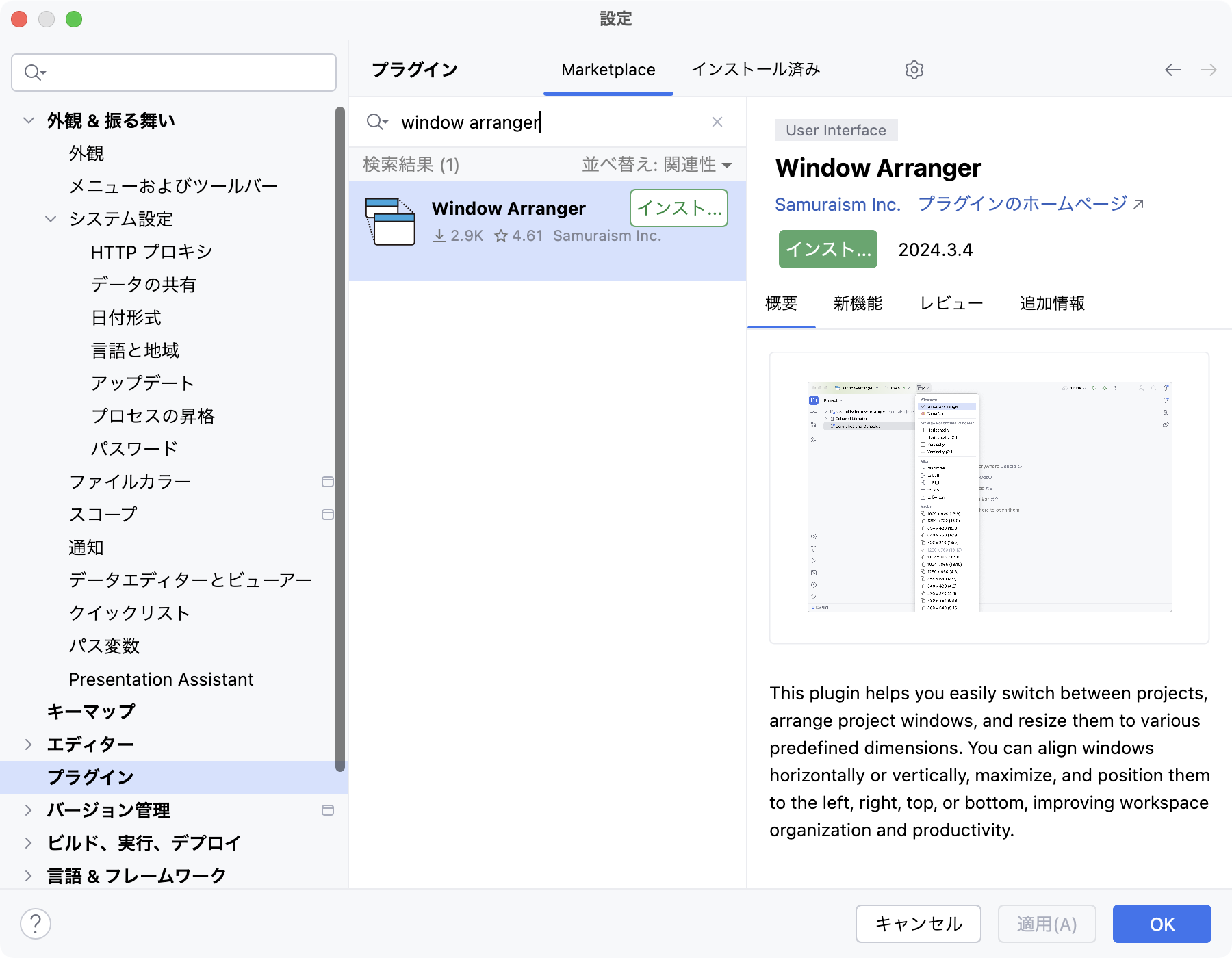Open パス変数 settings
This screenshot has width=1232, height=958.
click(104, 646)
